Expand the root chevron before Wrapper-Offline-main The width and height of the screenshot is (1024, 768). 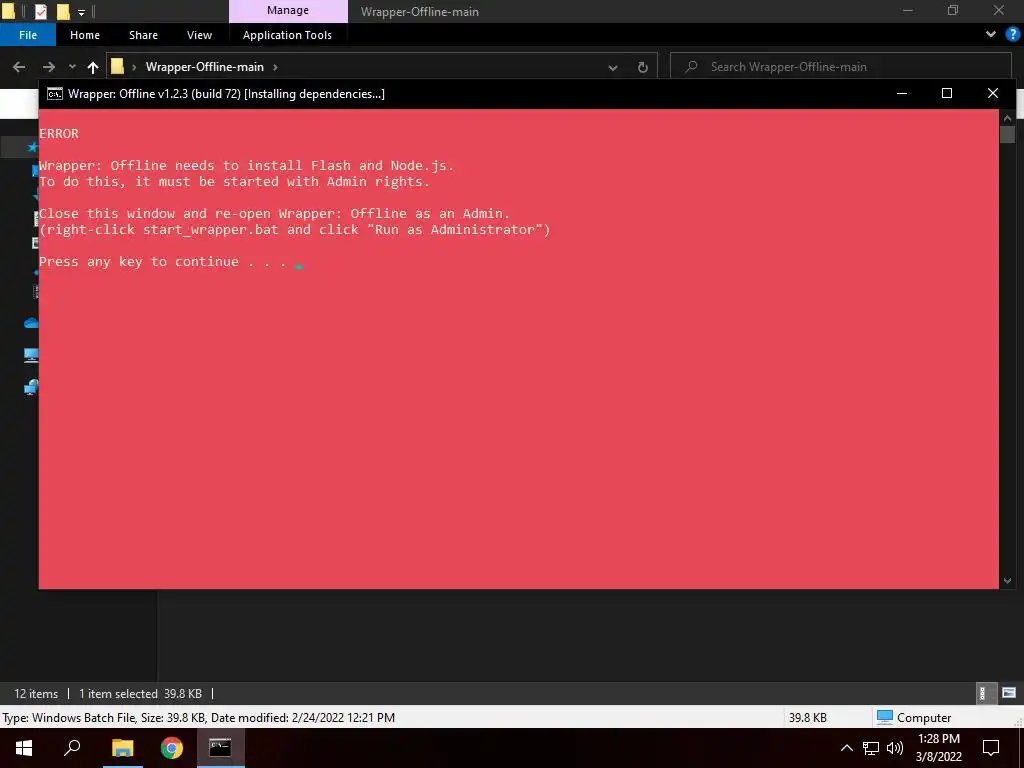134,67
